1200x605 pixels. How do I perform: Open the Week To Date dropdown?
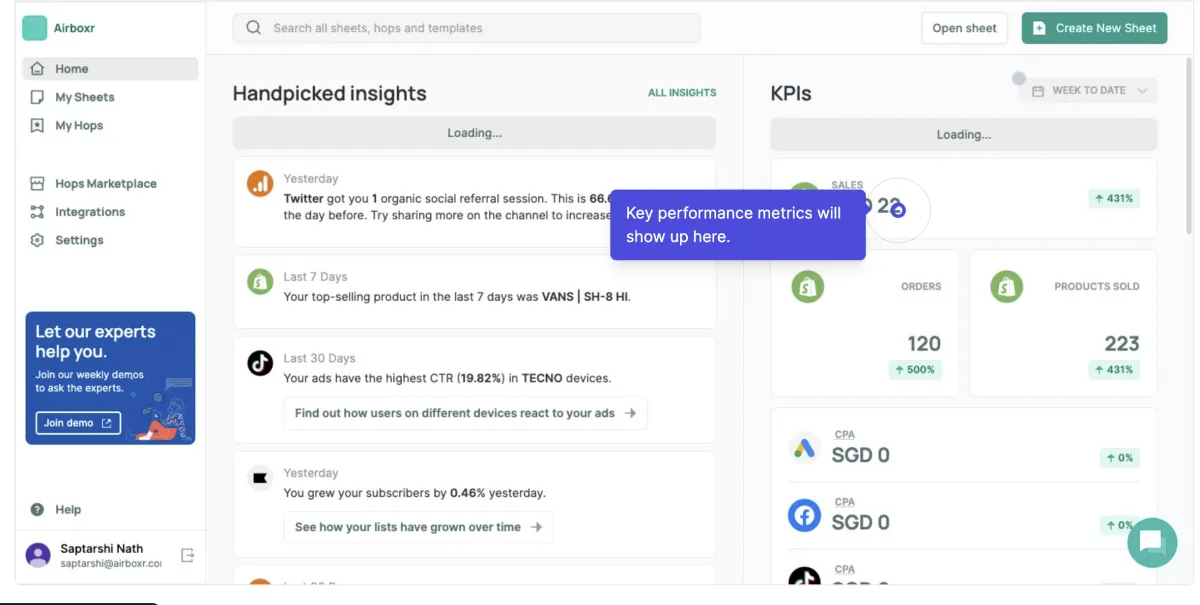click(1088, 91)
